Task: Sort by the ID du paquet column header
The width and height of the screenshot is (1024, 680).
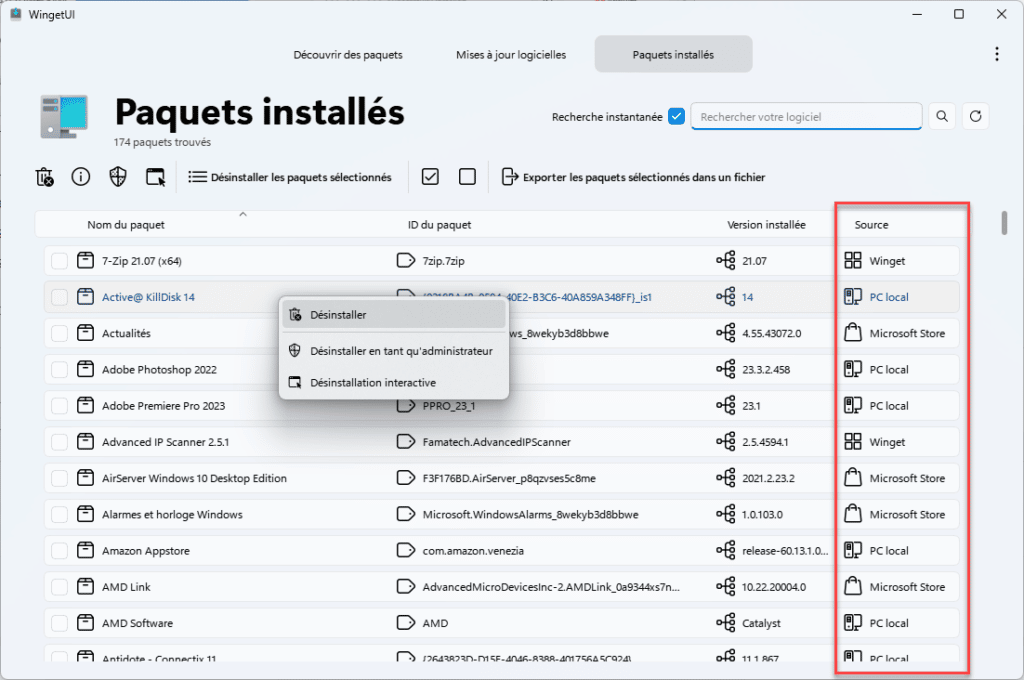Action: pyautogui.click(x=440, y=225)
